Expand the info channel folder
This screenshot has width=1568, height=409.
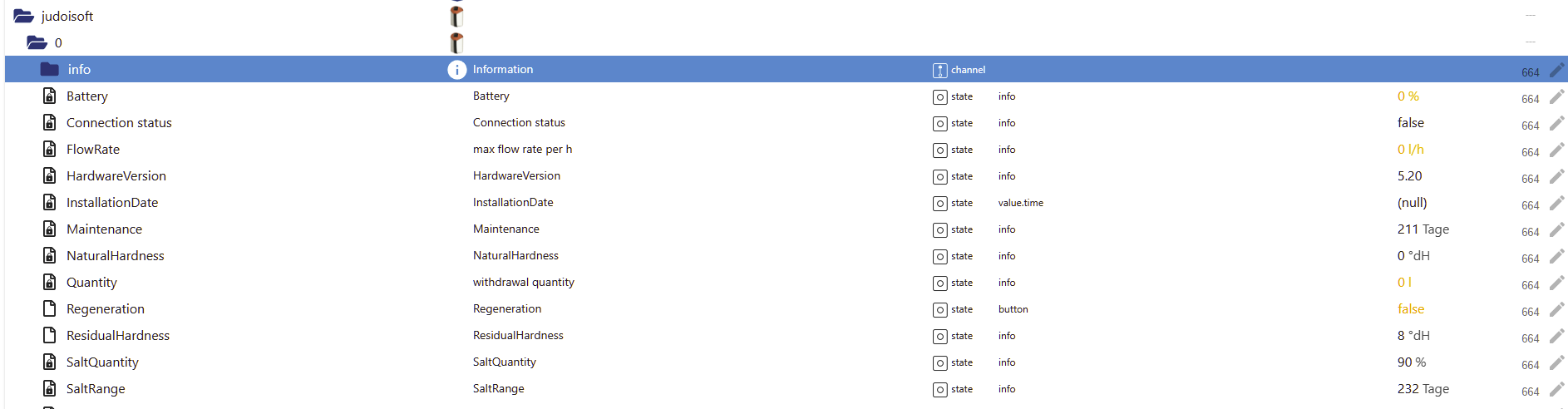click(x=50, y=69)
